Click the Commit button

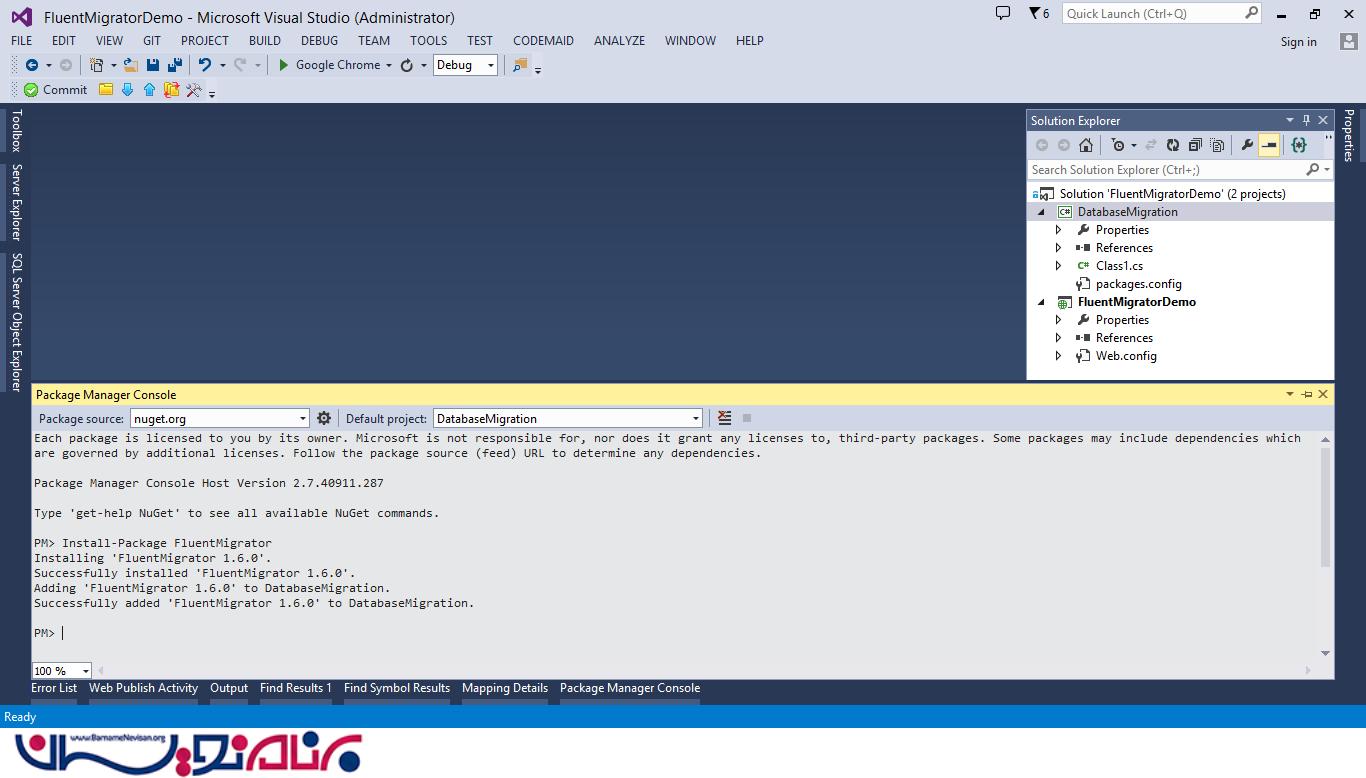click(x=56, y=90)
